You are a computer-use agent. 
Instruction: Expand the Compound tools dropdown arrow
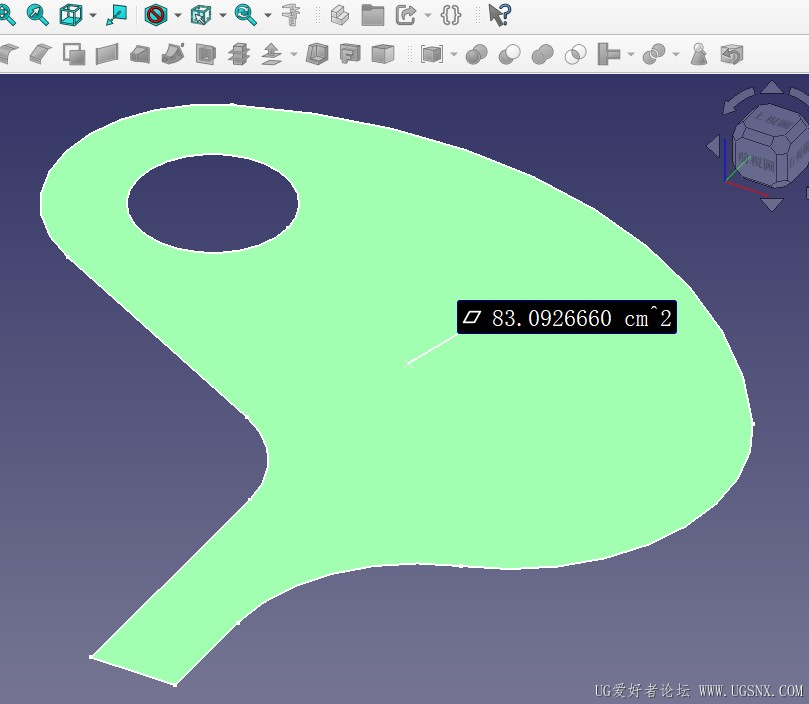click(454, 54)
